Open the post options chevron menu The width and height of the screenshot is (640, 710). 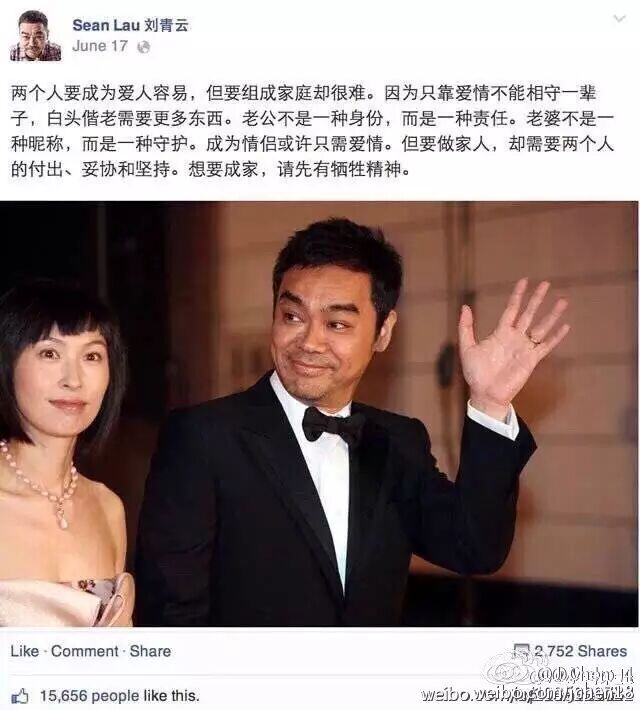619,19
